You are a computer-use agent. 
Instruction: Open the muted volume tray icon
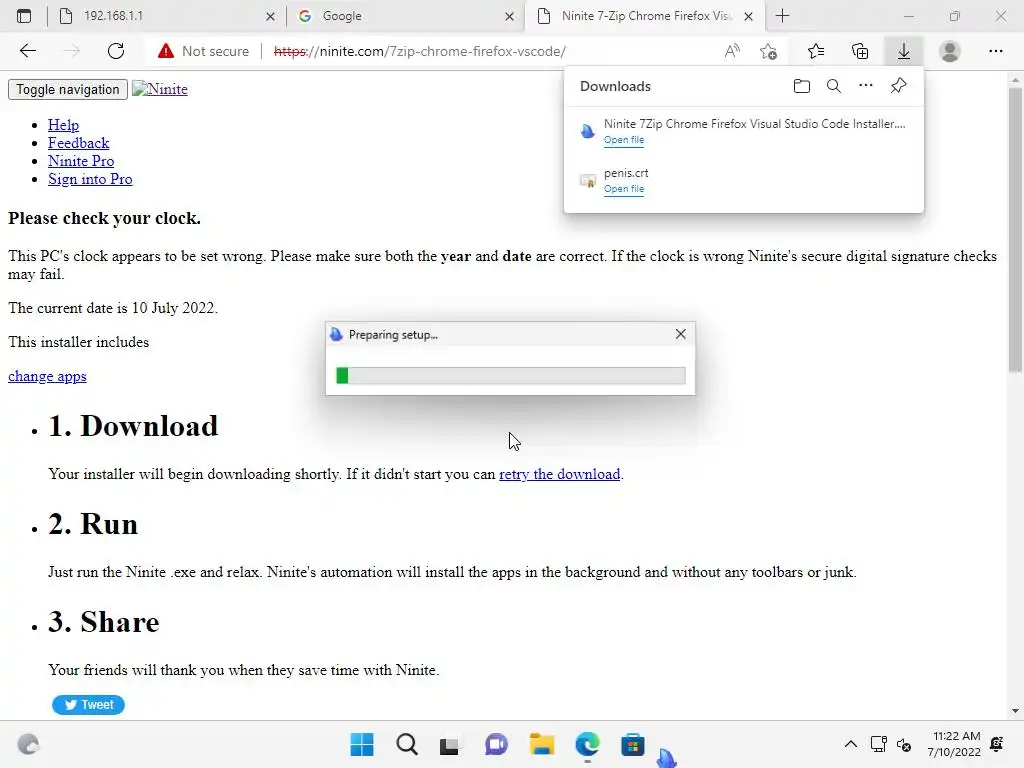904,744
